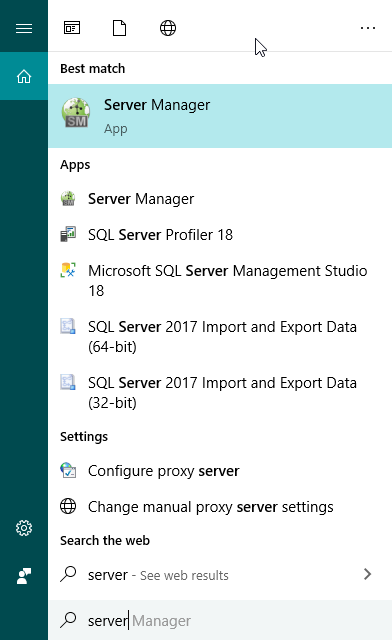Click icon for Import Export Data (64-bit)
Screen dimensions: 392x640
pos(68,327)
